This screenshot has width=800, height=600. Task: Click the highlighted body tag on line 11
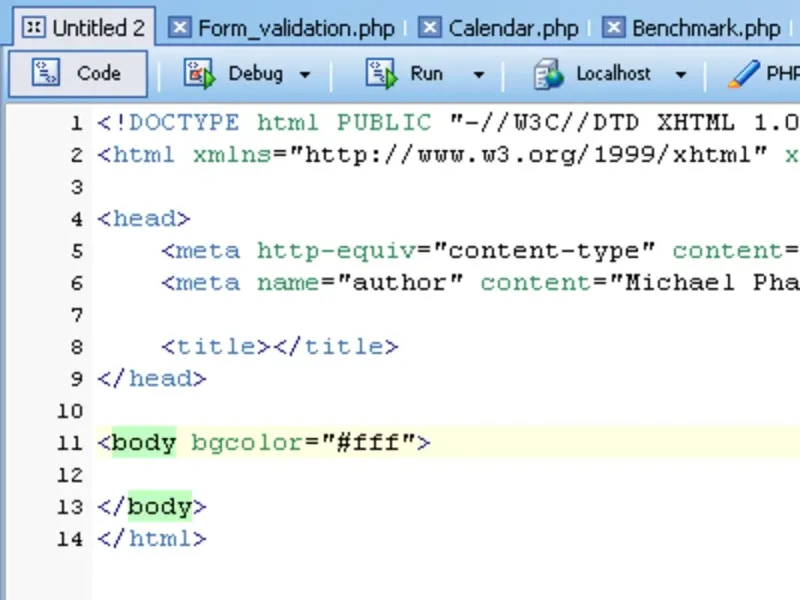coord(143,442)
